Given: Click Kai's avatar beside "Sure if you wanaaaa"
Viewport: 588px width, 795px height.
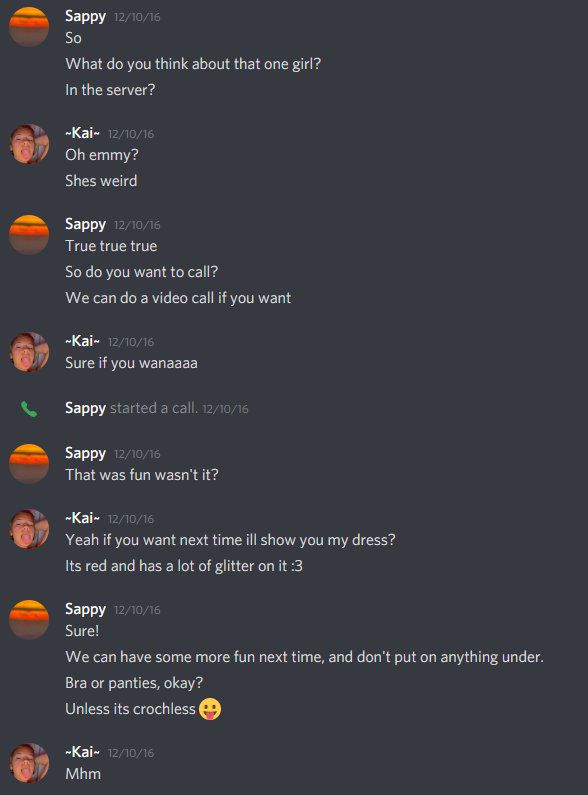Looking at the screenshot, I should 29,352.
